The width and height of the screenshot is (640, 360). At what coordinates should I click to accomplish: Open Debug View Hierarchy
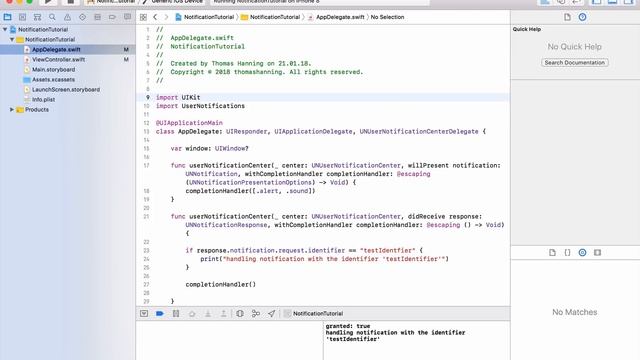(x=240, y=313)
